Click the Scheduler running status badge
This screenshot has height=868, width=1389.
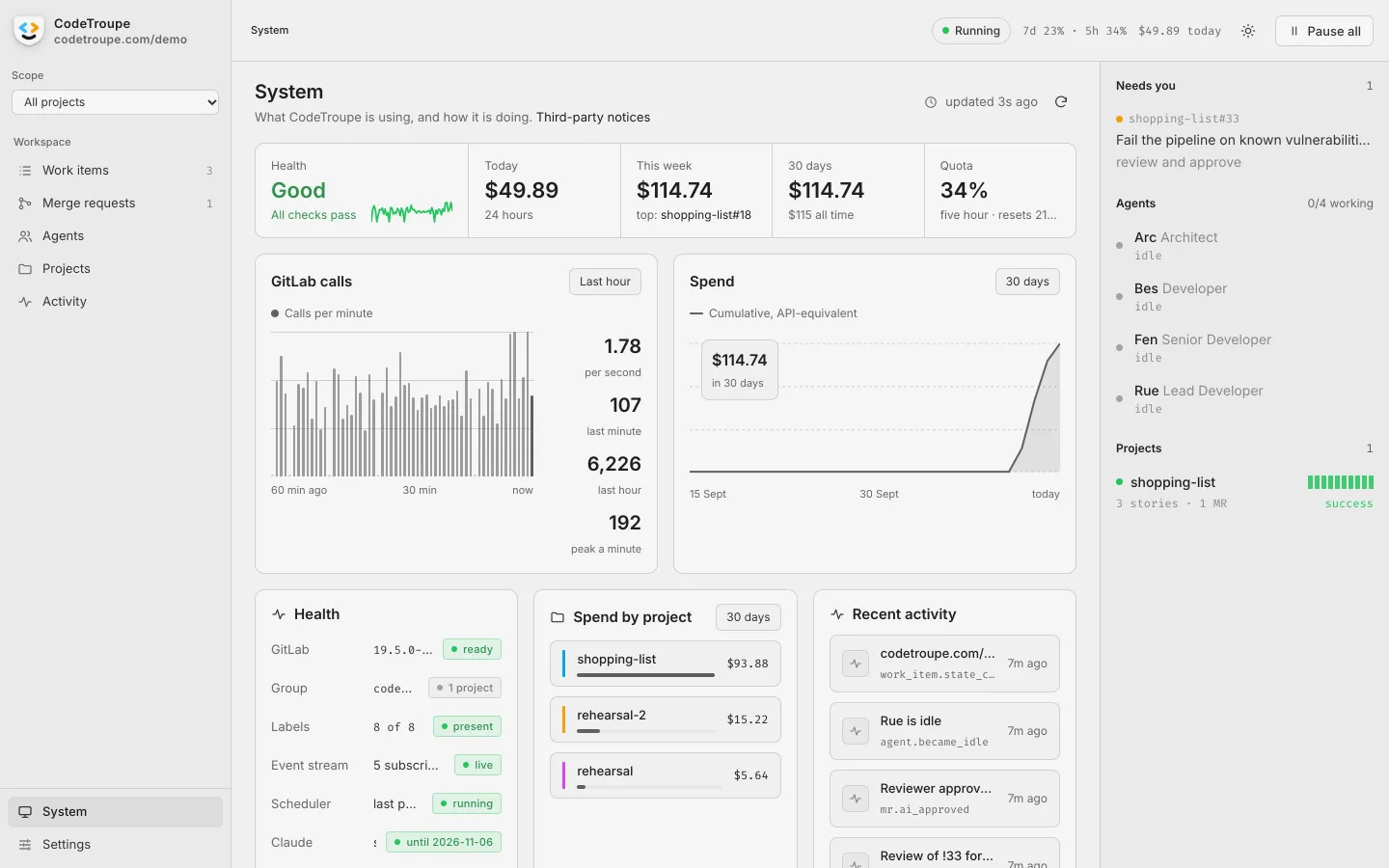[x=466, y=804]
